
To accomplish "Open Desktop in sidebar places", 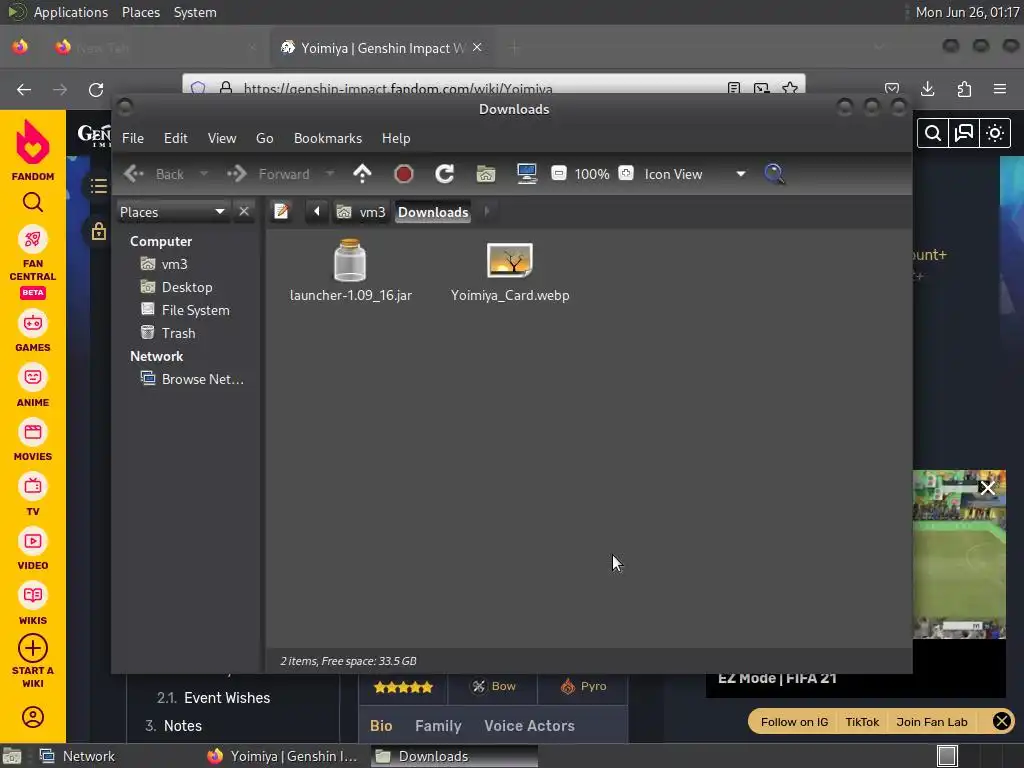I will pyautogui.click(x=176, y=287).
